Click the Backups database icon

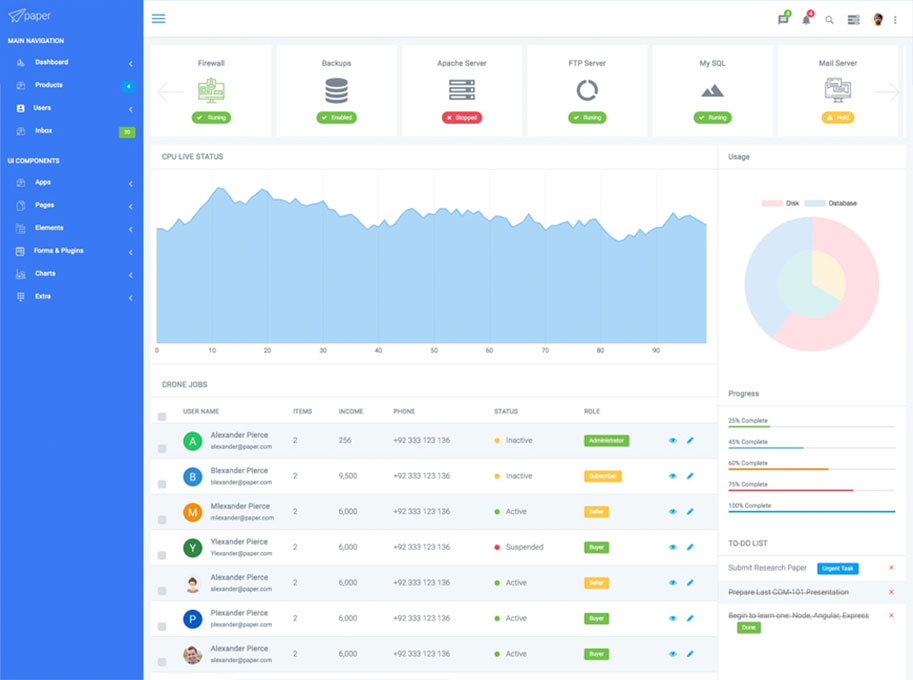tap(336, 91)
